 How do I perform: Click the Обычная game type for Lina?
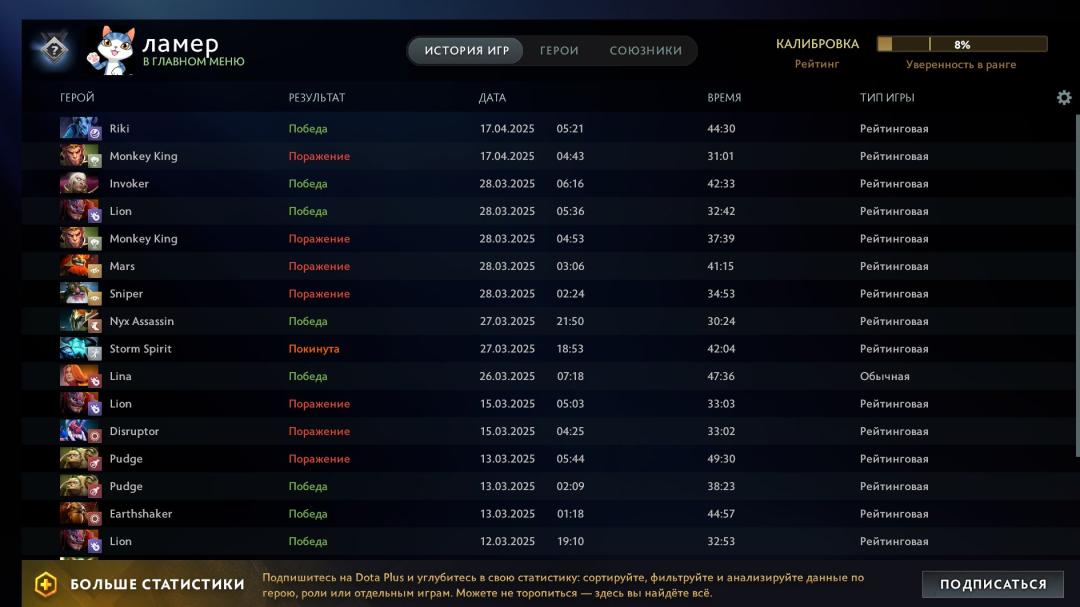(884, 376)
